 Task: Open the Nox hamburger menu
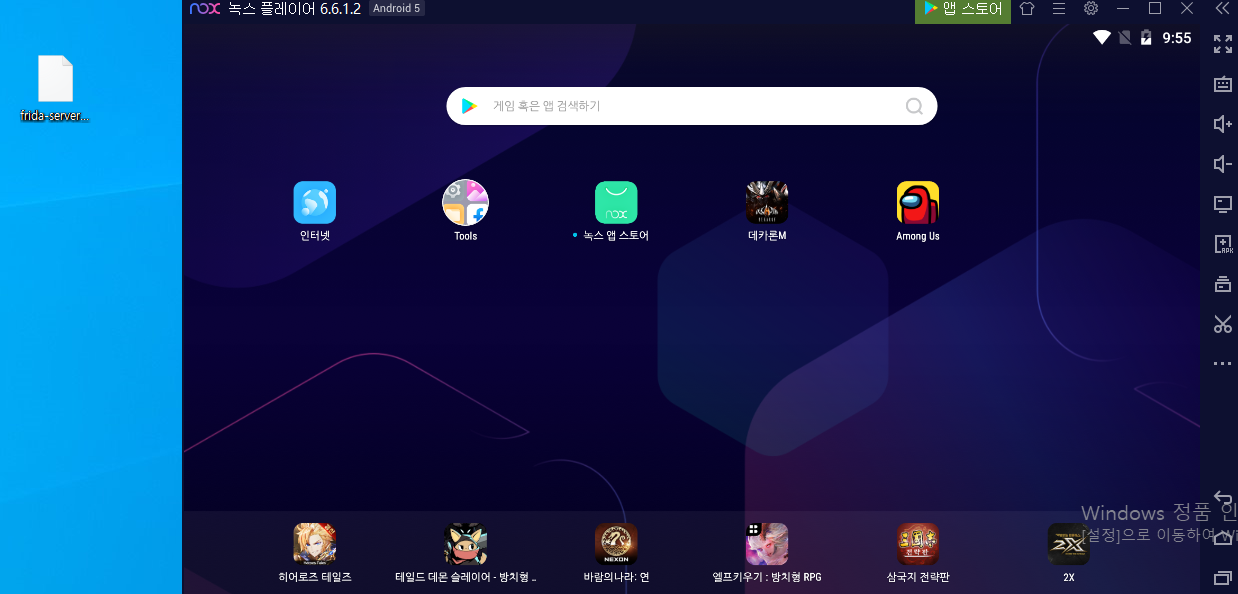[x=1059, y=8]
